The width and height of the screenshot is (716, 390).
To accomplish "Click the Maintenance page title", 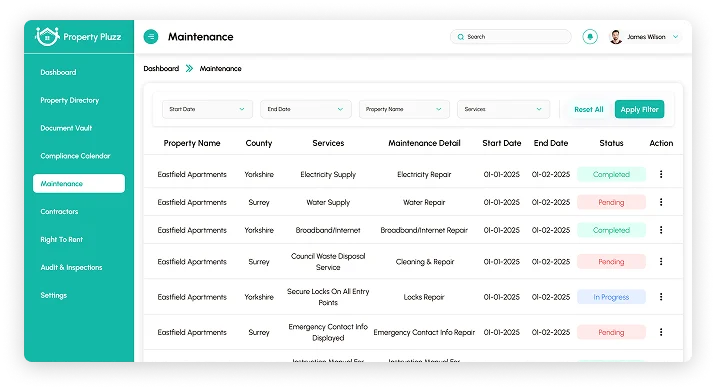I will (200, 37).
